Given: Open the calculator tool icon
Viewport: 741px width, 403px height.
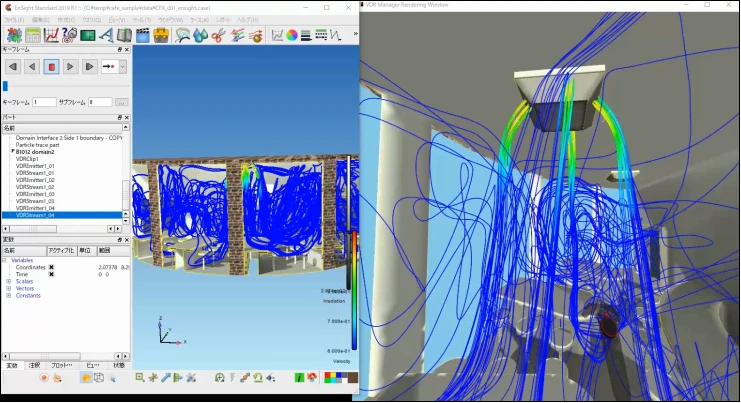Looking at the screenshot, I should tap(33, 35).
